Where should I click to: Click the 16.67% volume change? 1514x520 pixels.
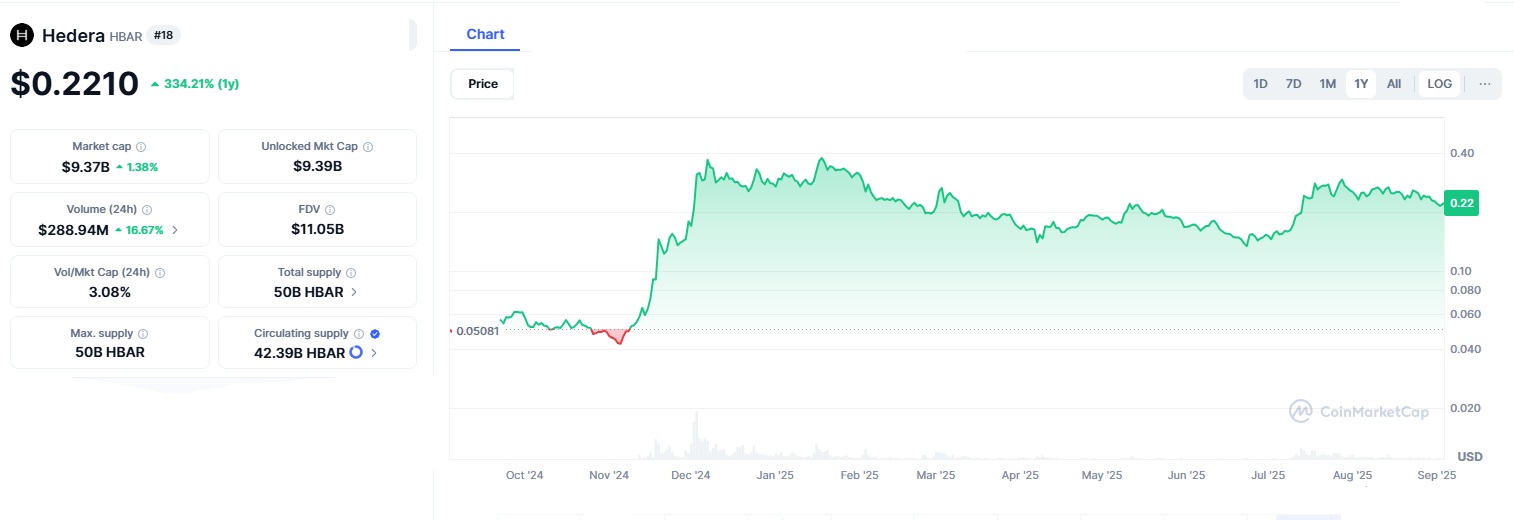[140, 230]
